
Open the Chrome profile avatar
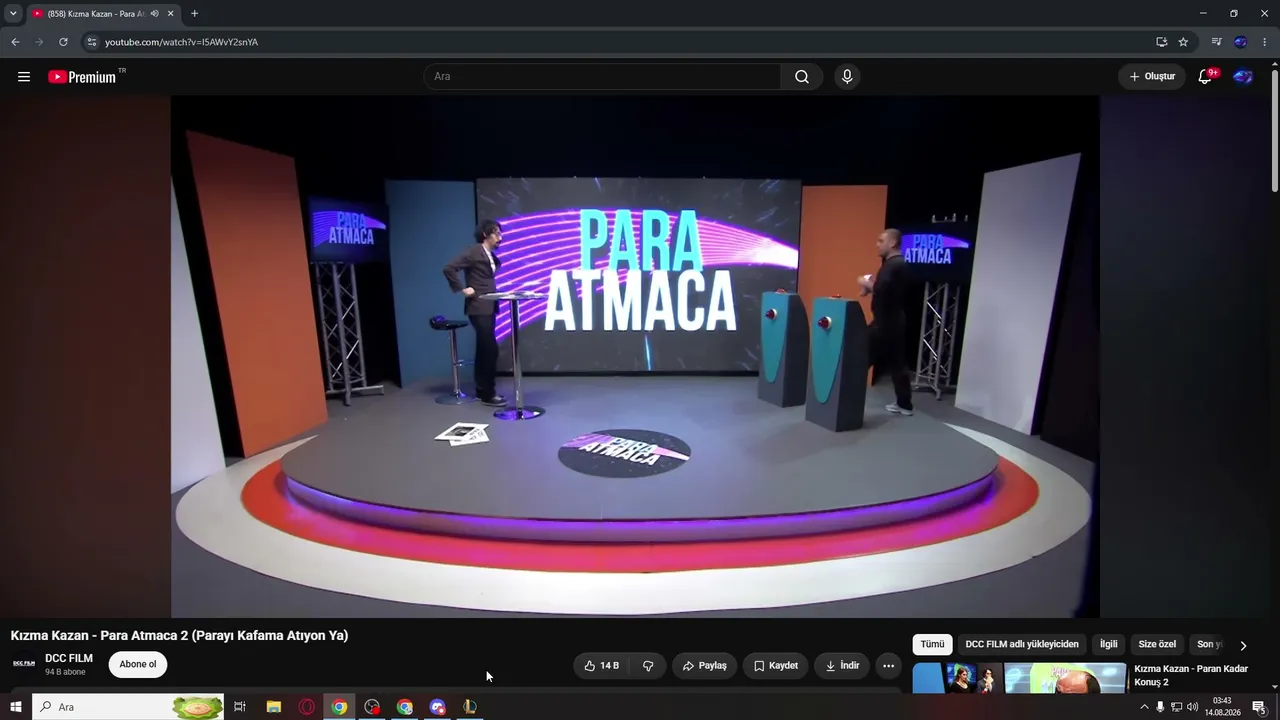click(1240, 42)
